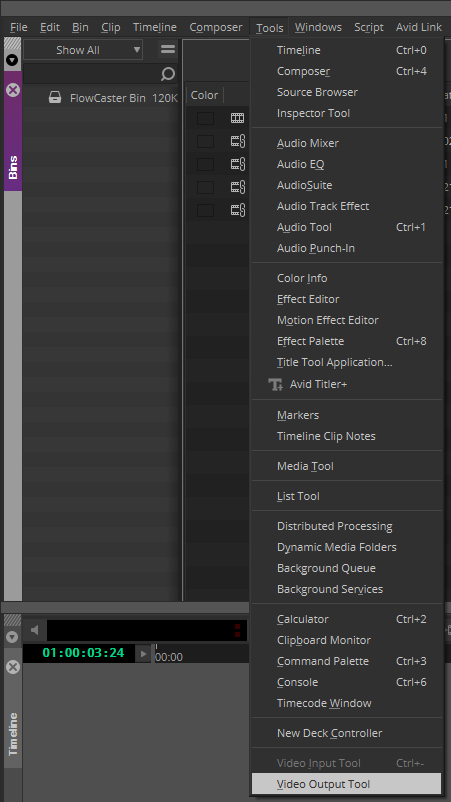Open Audio Mixer
Viewport: 451px width, 802px height.
pos(347,143)
